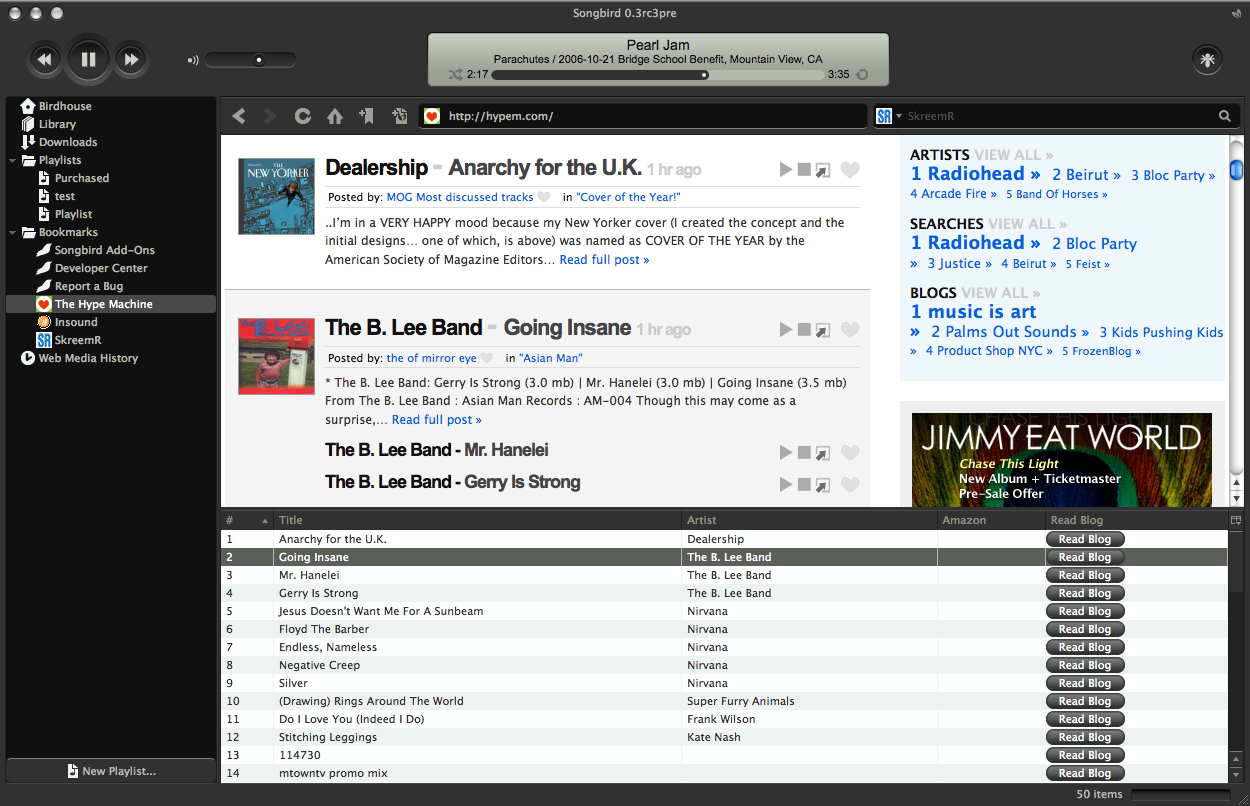Open the Library

tap(57, 124)
